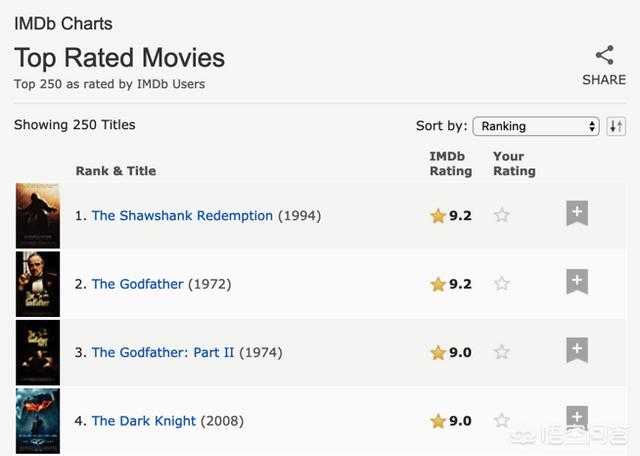Rate The Shawshank Redemption with empty star
The width and height of the screenshot is (640, 456).
tap(502, 215)
